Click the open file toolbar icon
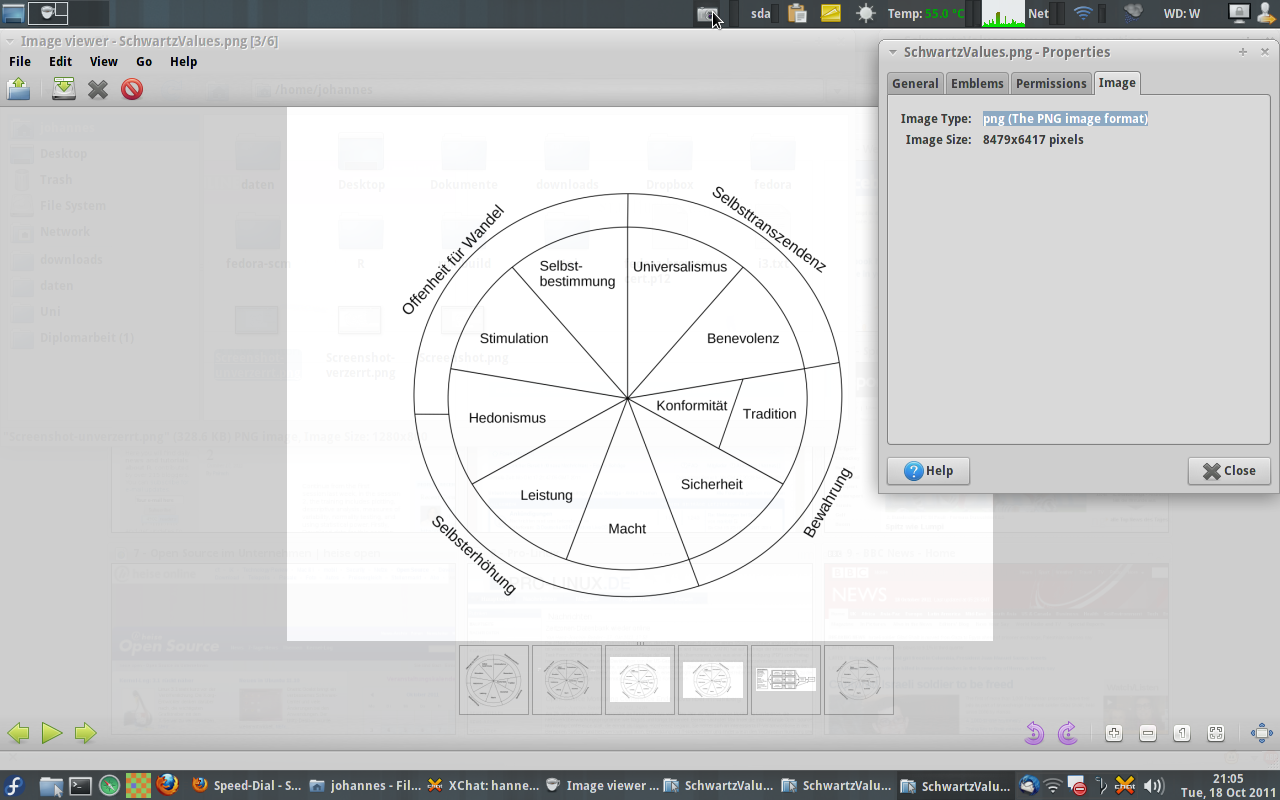The height and width of the screenshot is (800, 1280). (x=18, y=90)
